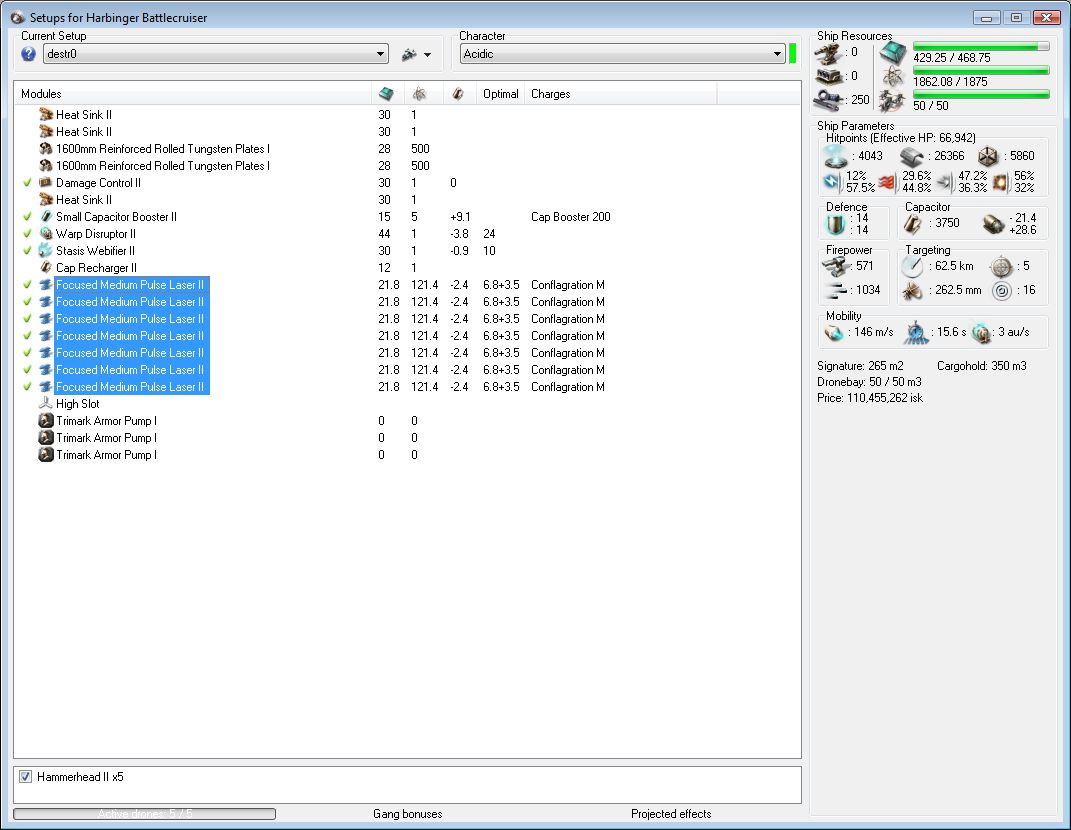Click the Small Capacitor Booster II icon
Image resolution: width=1071 pixels, height=830 pixels.
(x=46, y=217)
